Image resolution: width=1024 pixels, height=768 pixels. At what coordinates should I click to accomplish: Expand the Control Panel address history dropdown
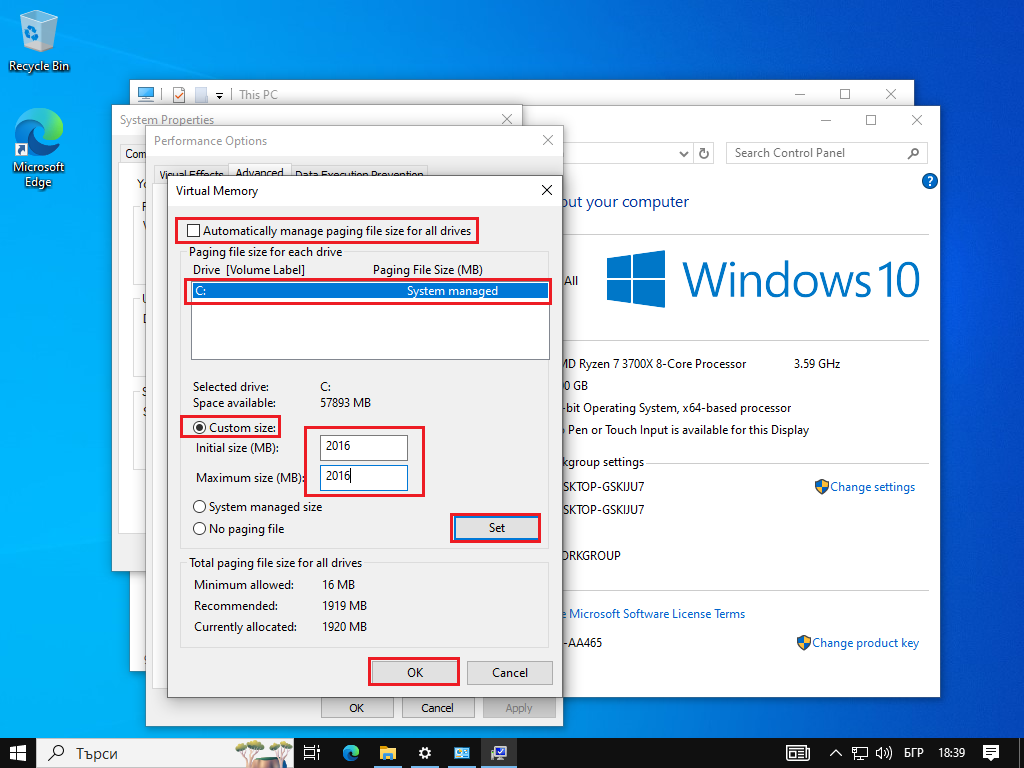click(x=683, y=153)
